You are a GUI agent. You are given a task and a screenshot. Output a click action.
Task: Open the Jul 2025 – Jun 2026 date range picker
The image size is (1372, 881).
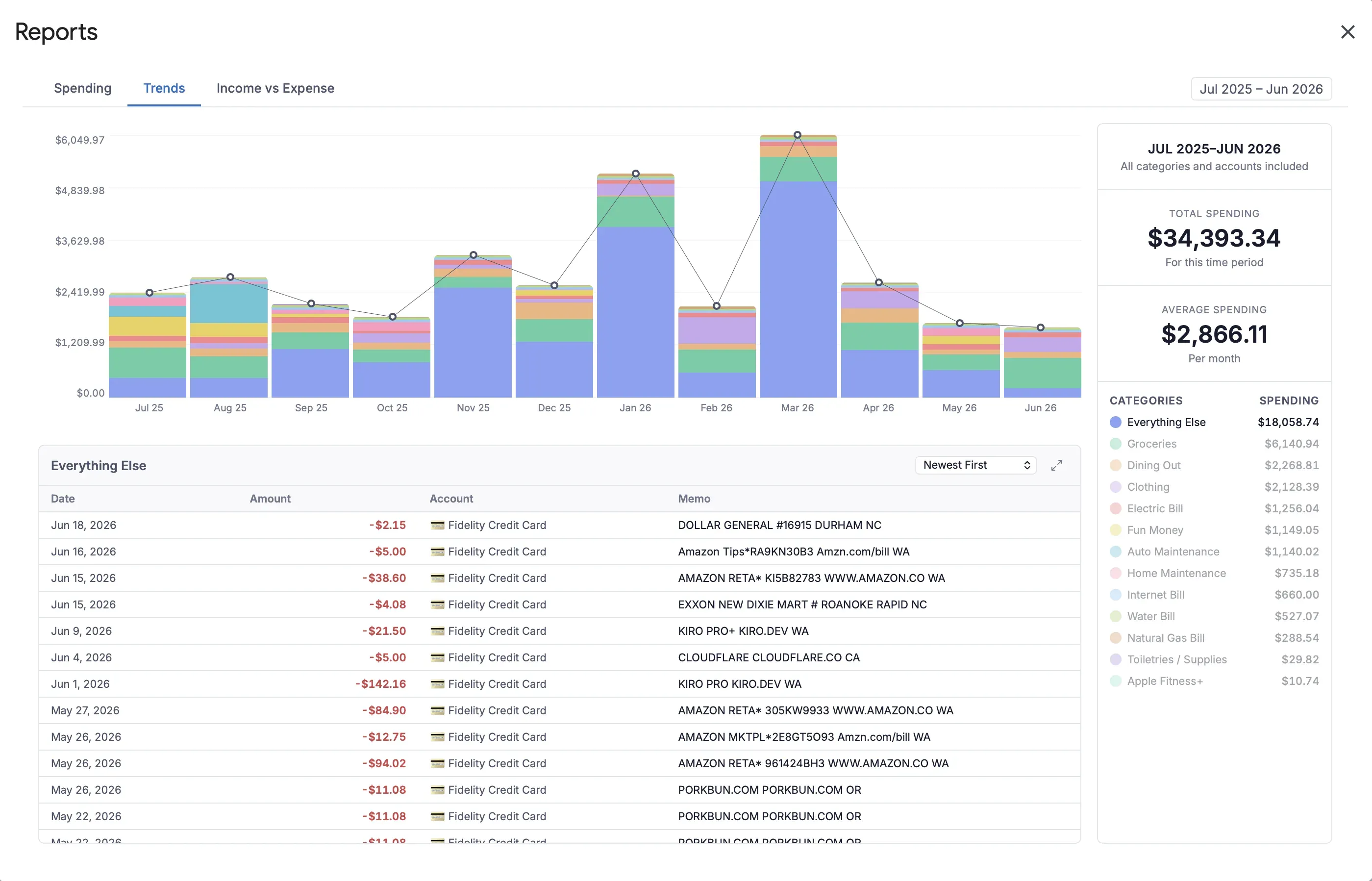point(1261,89)
